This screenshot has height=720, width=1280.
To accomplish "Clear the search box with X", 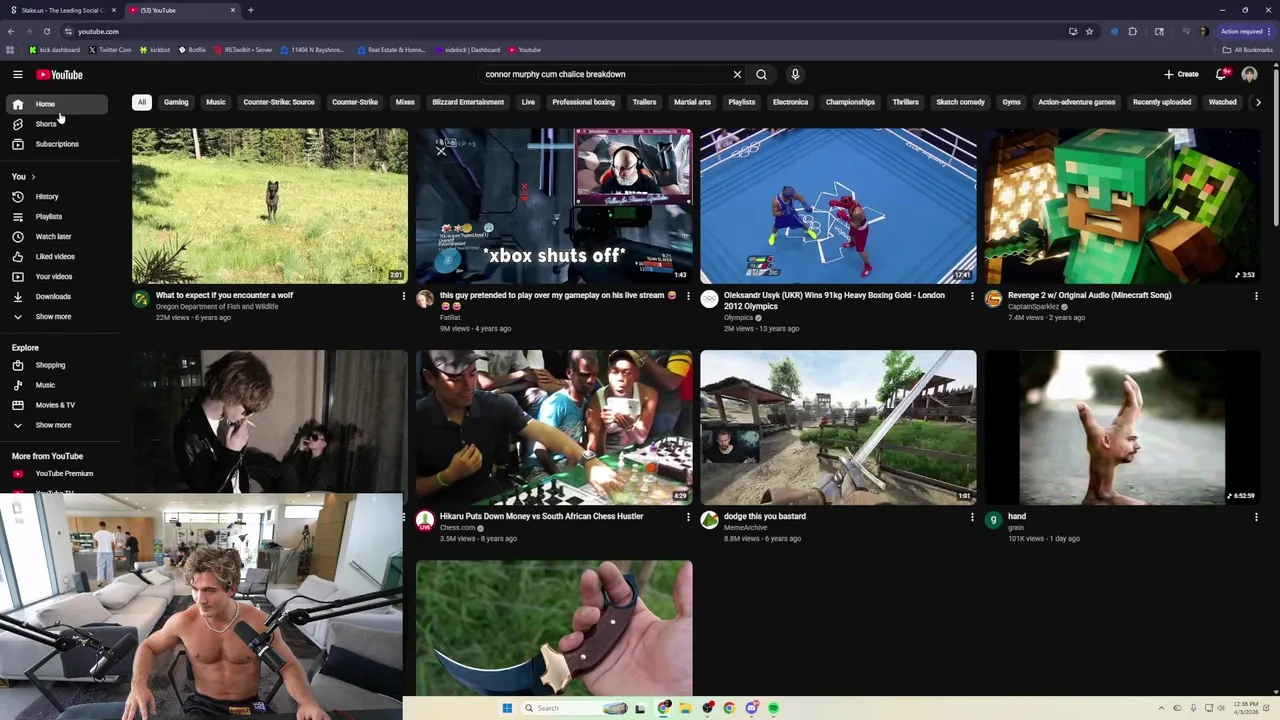I will coord(737,74).
